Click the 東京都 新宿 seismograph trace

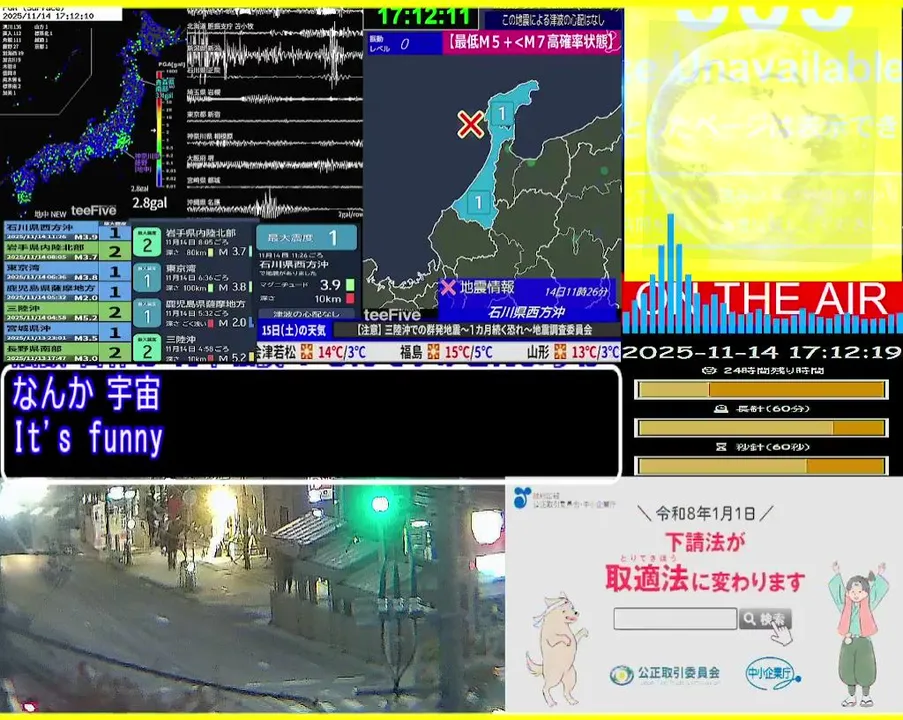point(274,122)
